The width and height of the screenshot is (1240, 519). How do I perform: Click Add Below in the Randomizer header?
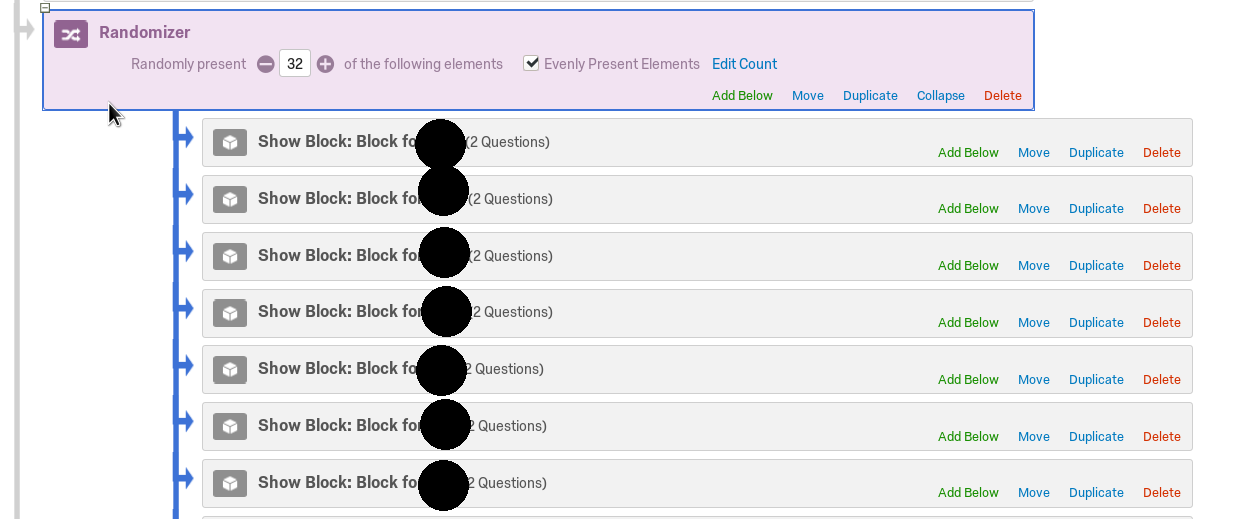(742, 96)
